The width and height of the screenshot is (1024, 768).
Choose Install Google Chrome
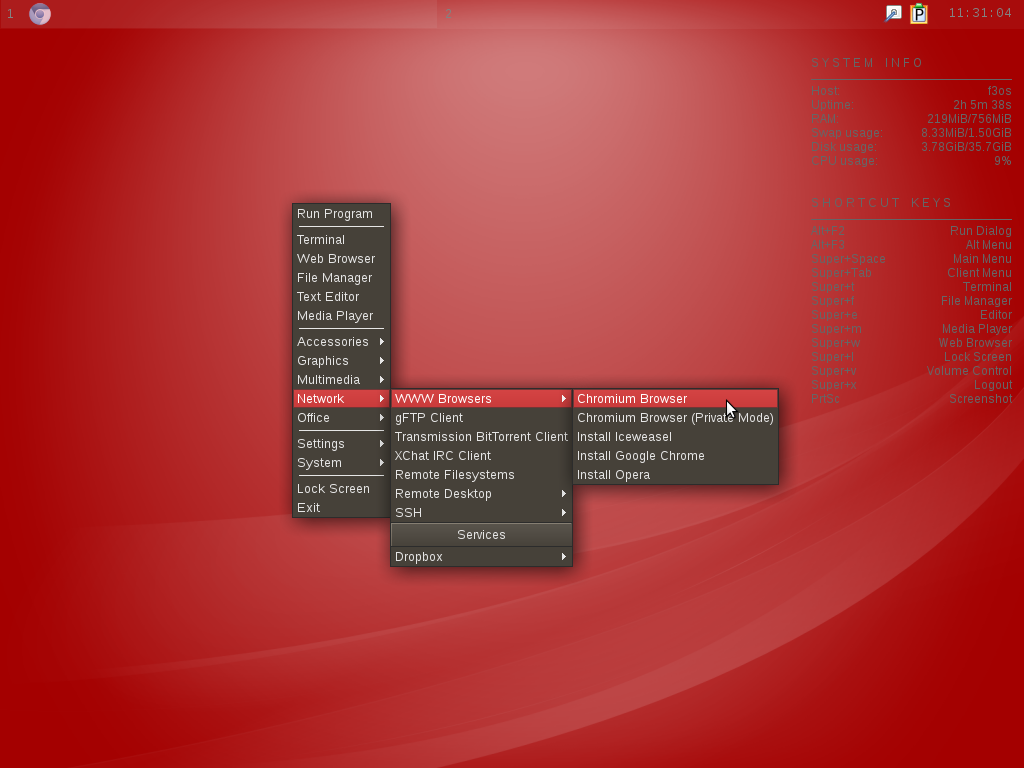[675, 455]
